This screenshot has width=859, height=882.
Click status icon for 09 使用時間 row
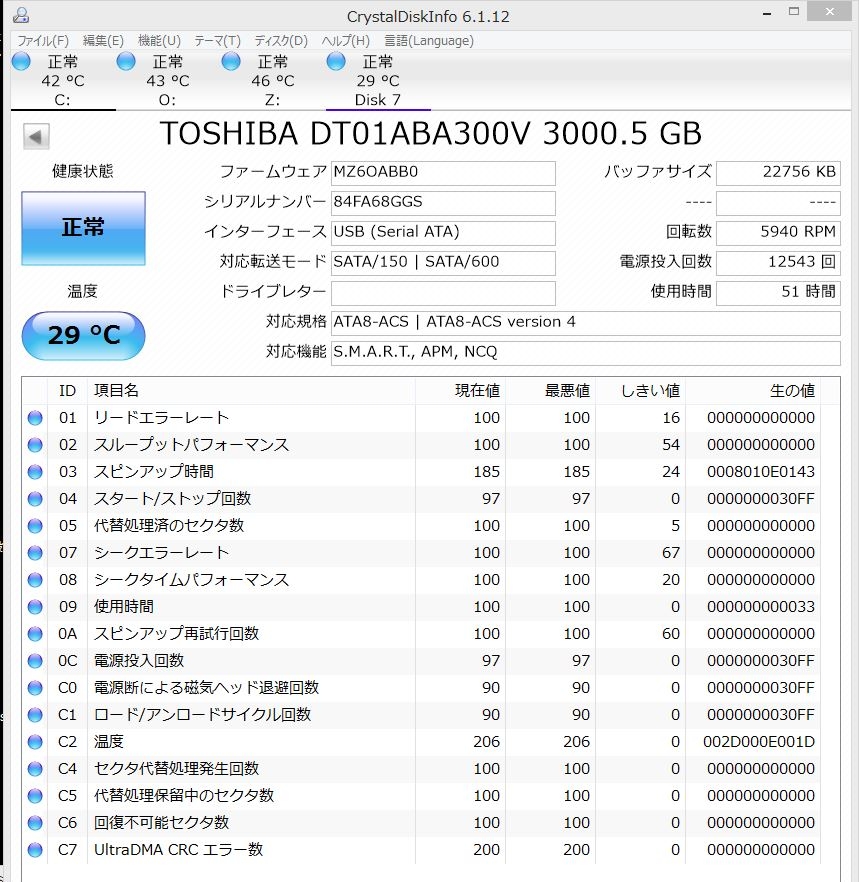coord(35,607)
